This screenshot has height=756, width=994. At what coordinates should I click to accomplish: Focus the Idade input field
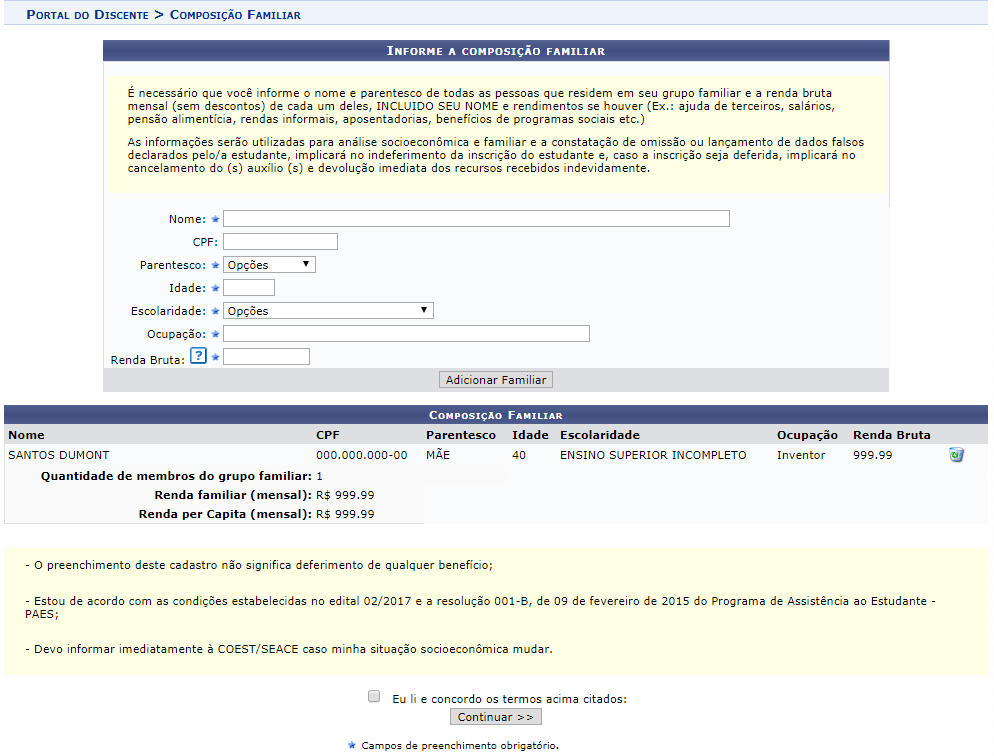coord(247,287)
